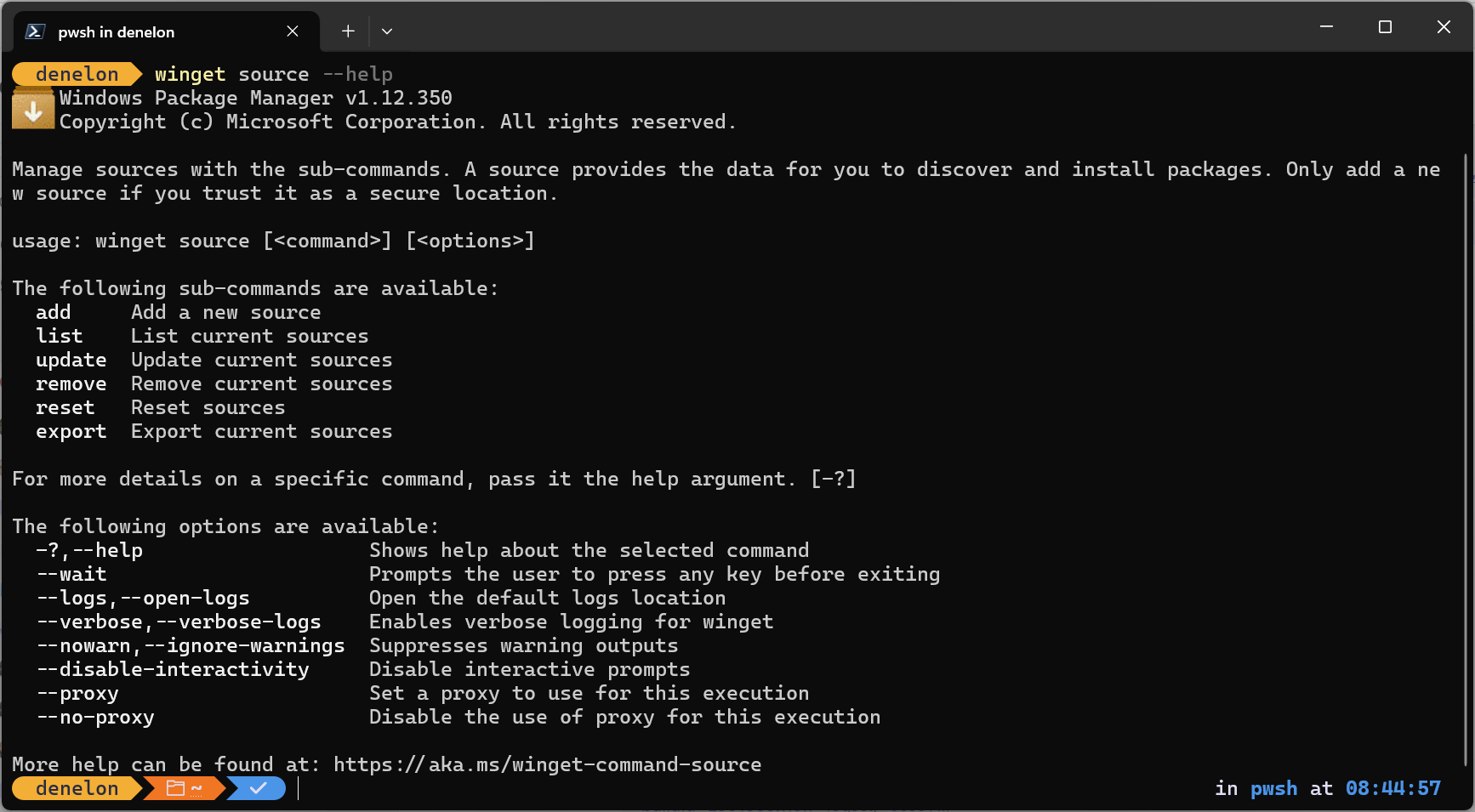Click the time 08:44:57 in prompt
The width and height of the screenshot is (1475, 812).
pyautogui.click(x=1393, y=788)
